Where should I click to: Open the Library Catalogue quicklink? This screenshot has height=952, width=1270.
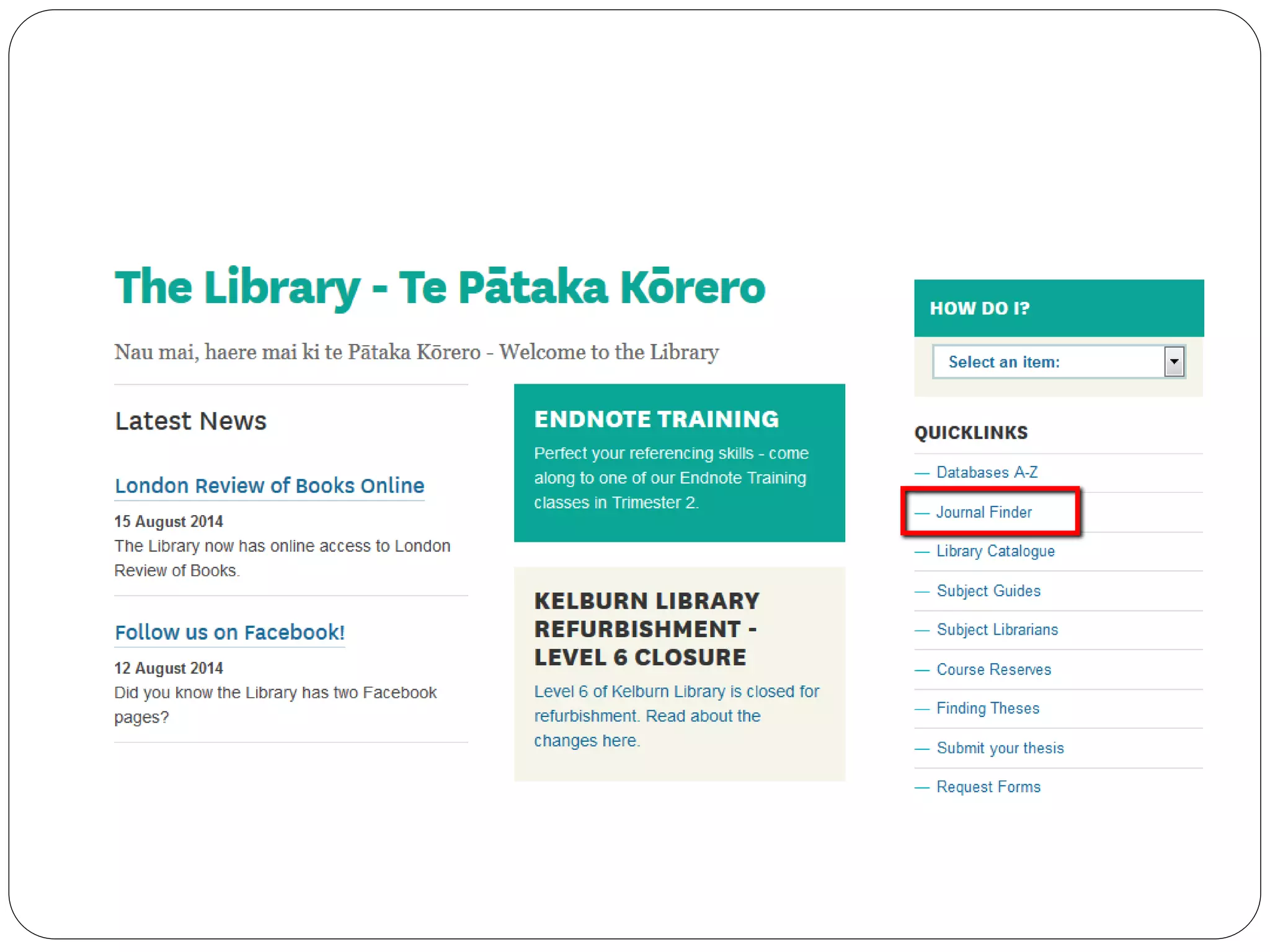995,551
